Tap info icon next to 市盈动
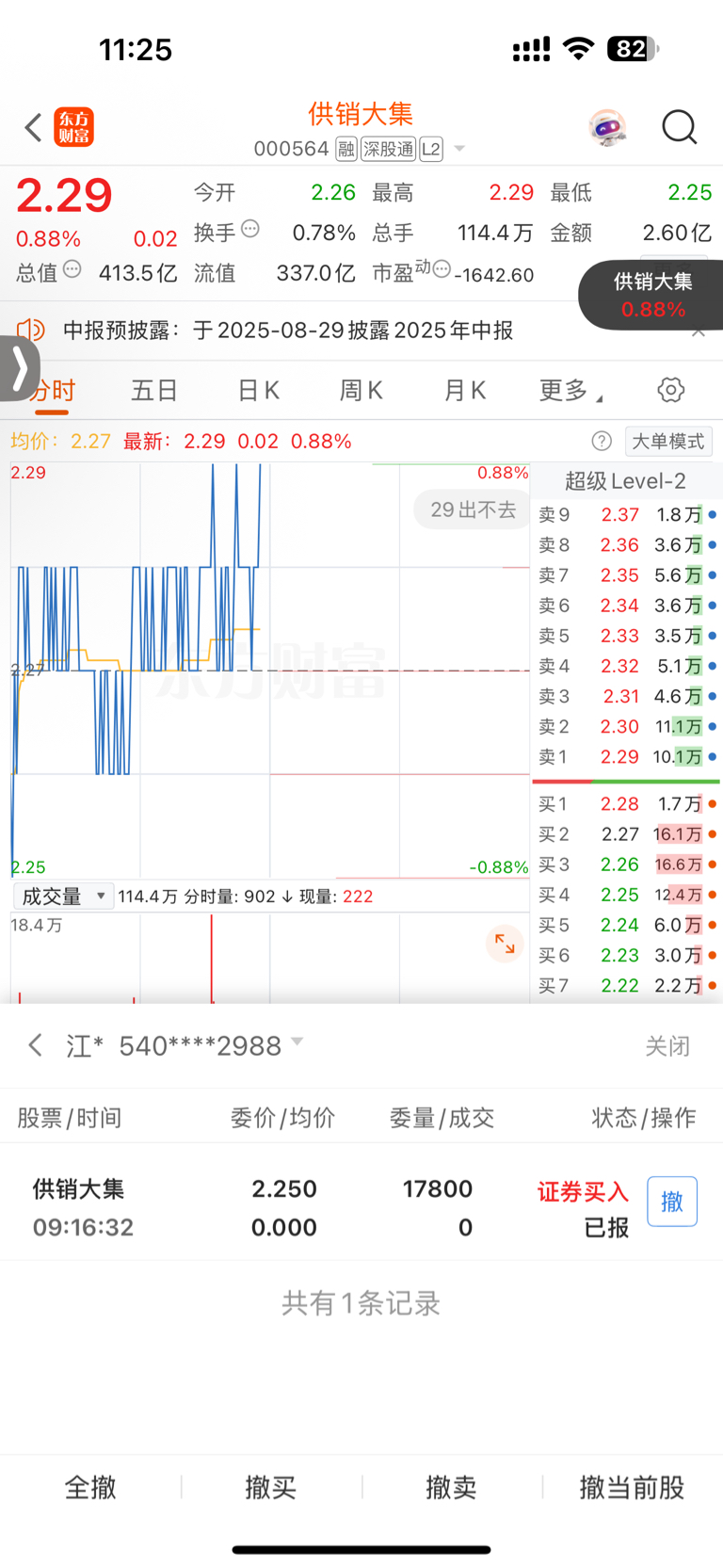The image size is (723, 1568). click(442, 269)
